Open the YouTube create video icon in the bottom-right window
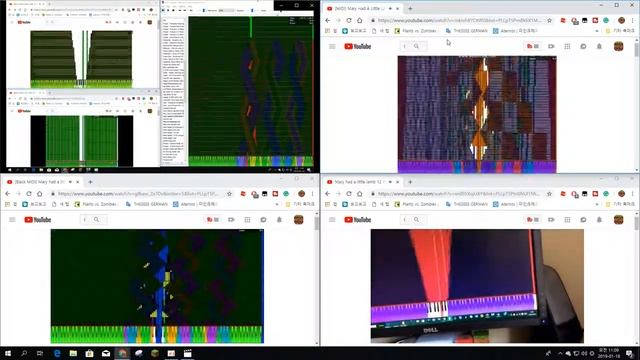The image size is (640, 360). coord(551,220)
